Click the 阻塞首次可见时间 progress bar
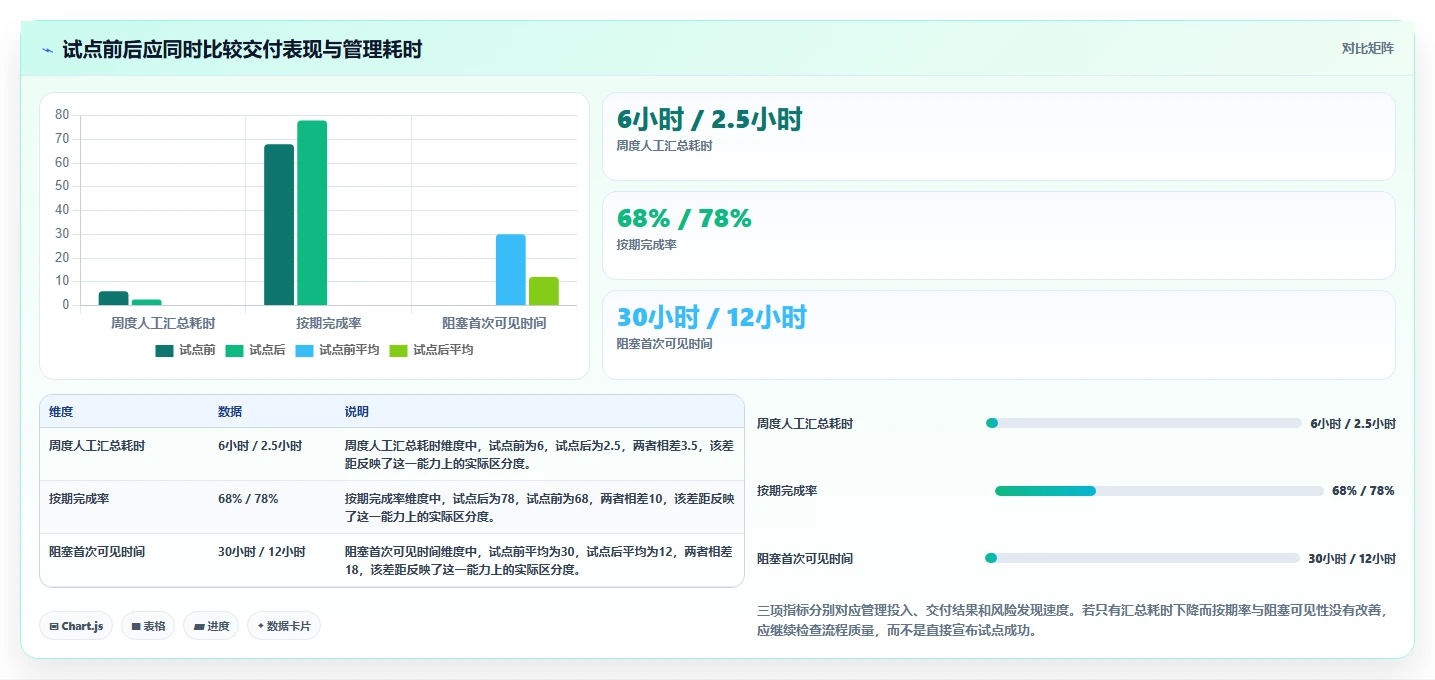 (1142, 558)
